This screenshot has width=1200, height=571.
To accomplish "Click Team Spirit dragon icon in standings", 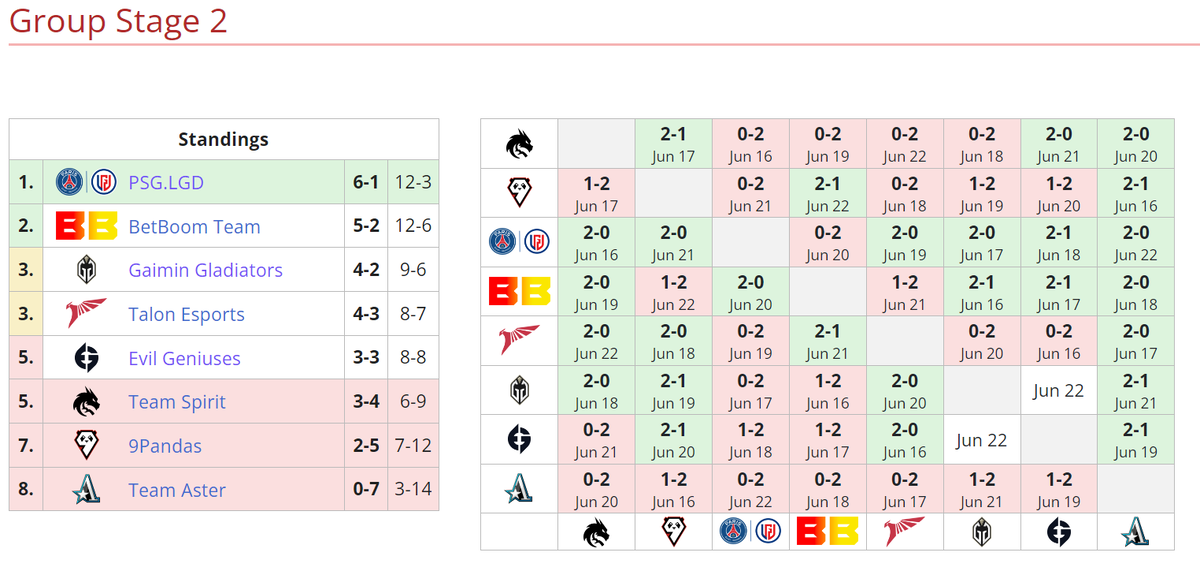I will point(86,402).
